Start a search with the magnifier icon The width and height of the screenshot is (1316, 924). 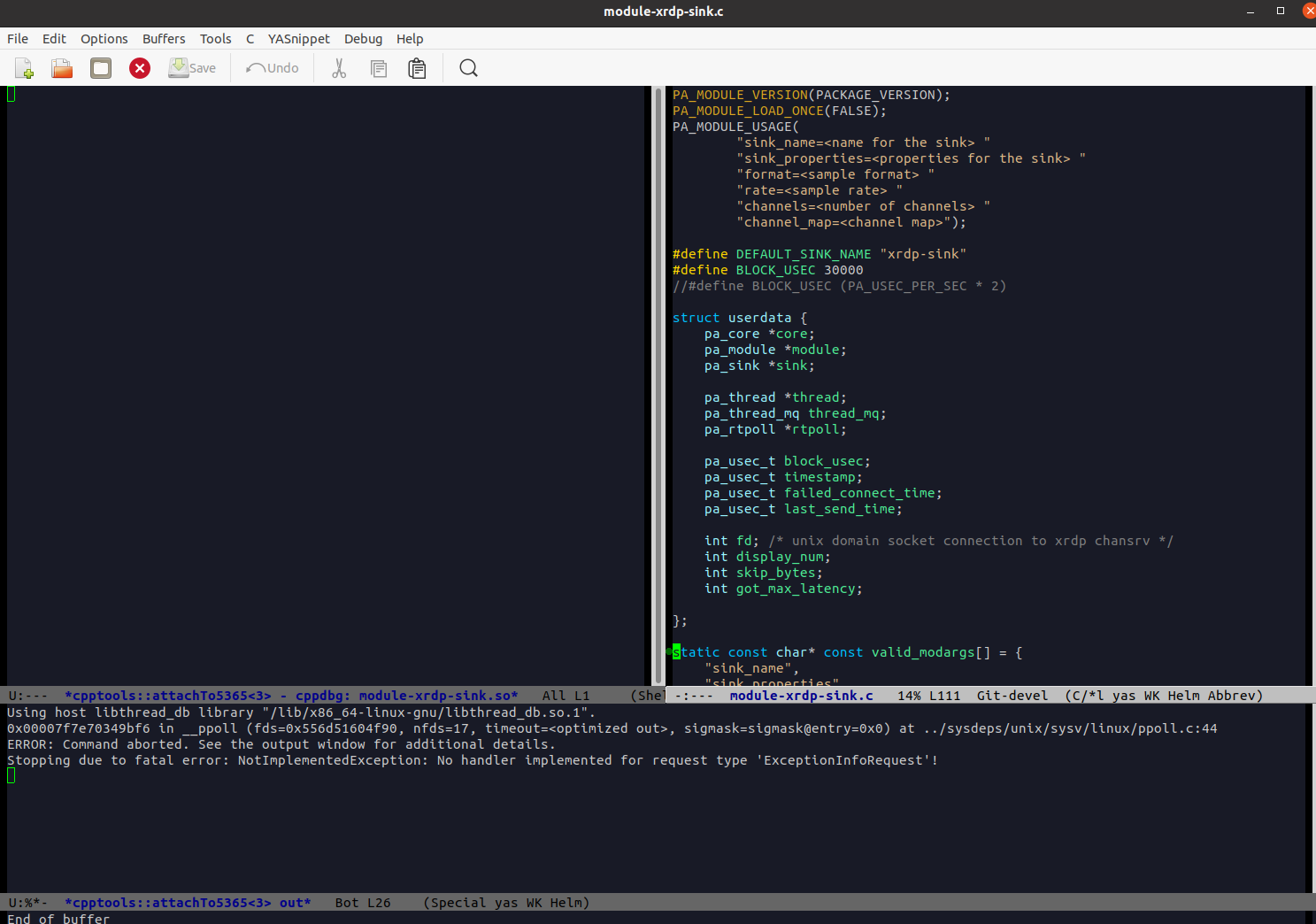[467, 68]
